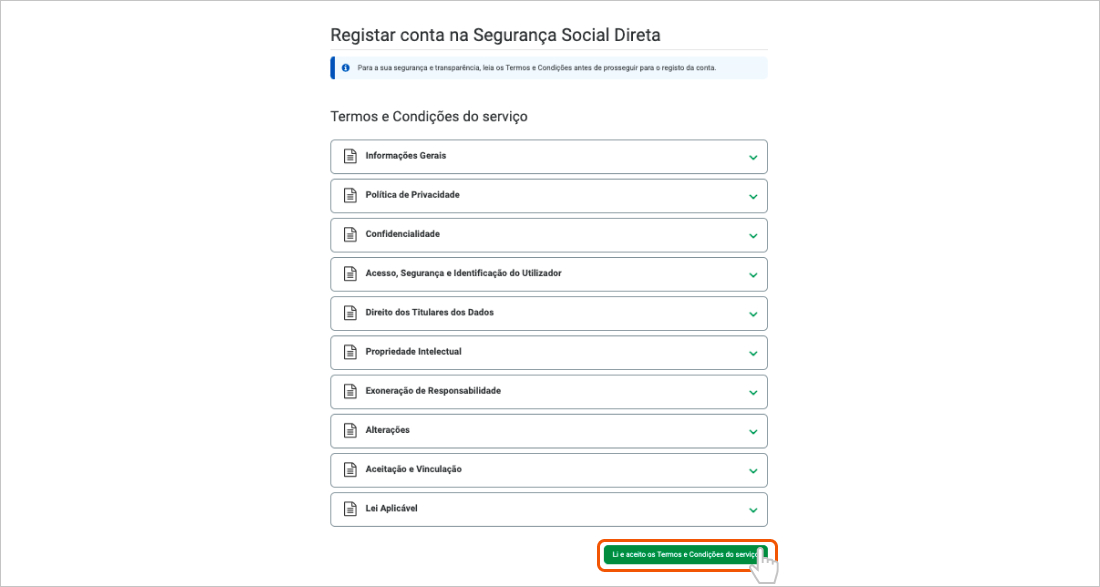Click the document icon beside Confidencialidade
The width and height of the screenshot is (1100, 587).
click(x=350, y=234)
